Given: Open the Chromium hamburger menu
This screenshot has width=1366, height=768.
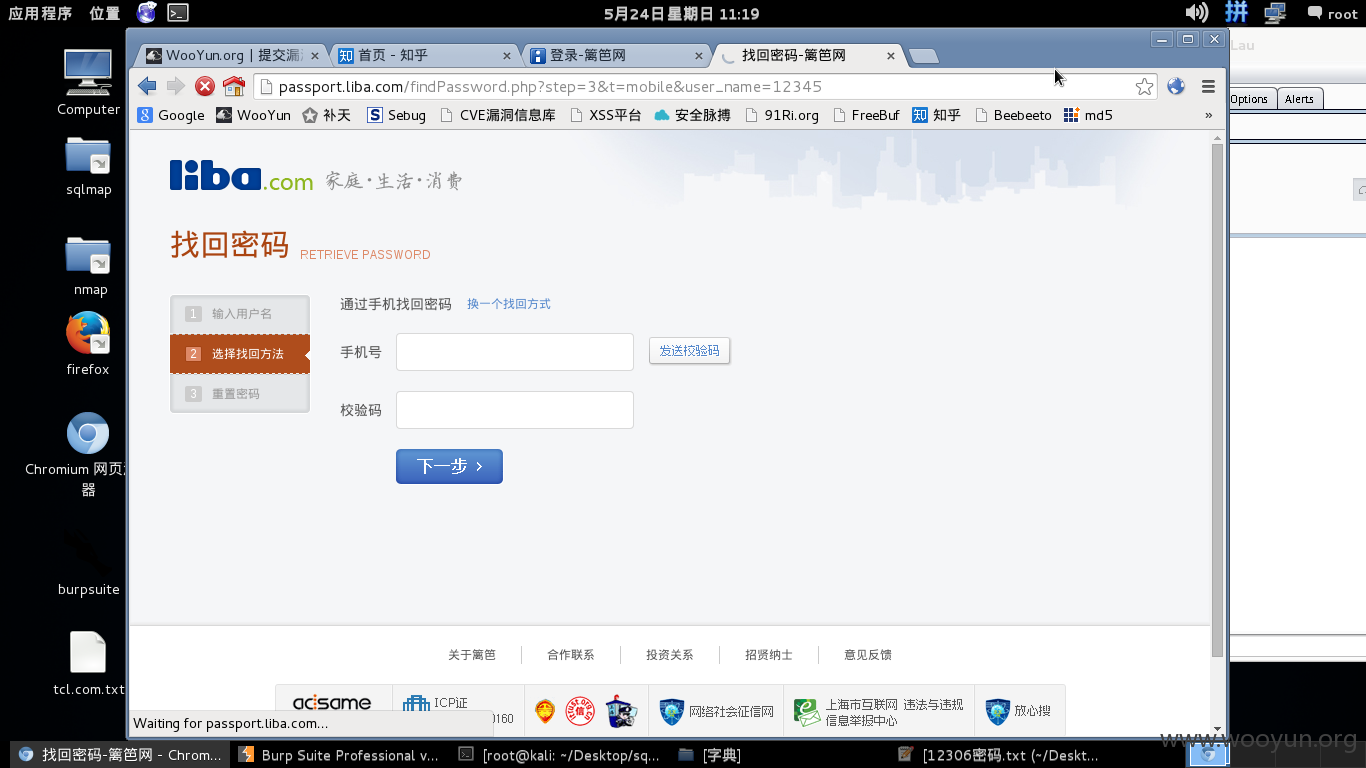Looking at the screenshot, I should [1208, 86].
